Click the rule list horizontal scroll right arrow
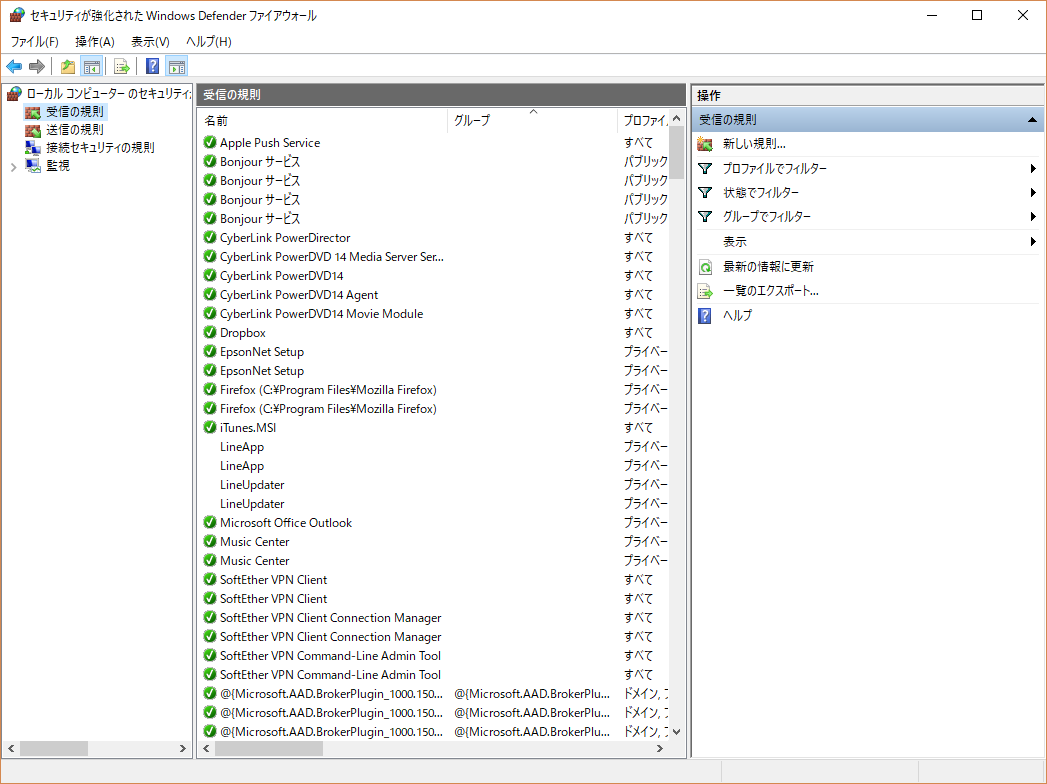 click(660, 749)
